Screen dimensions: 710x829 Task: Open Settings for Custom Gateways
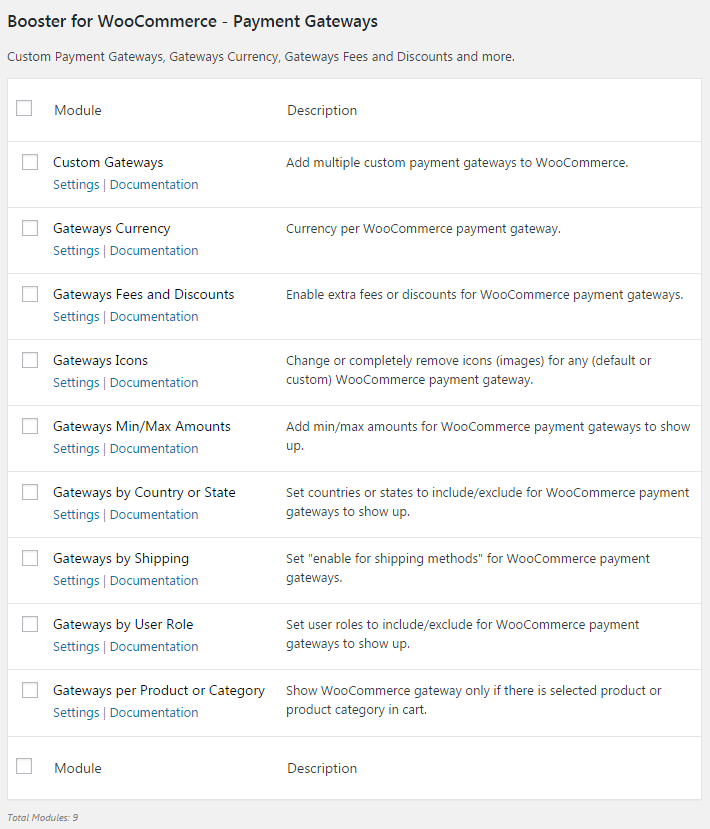pyautogui.click(x=76, y=185)
